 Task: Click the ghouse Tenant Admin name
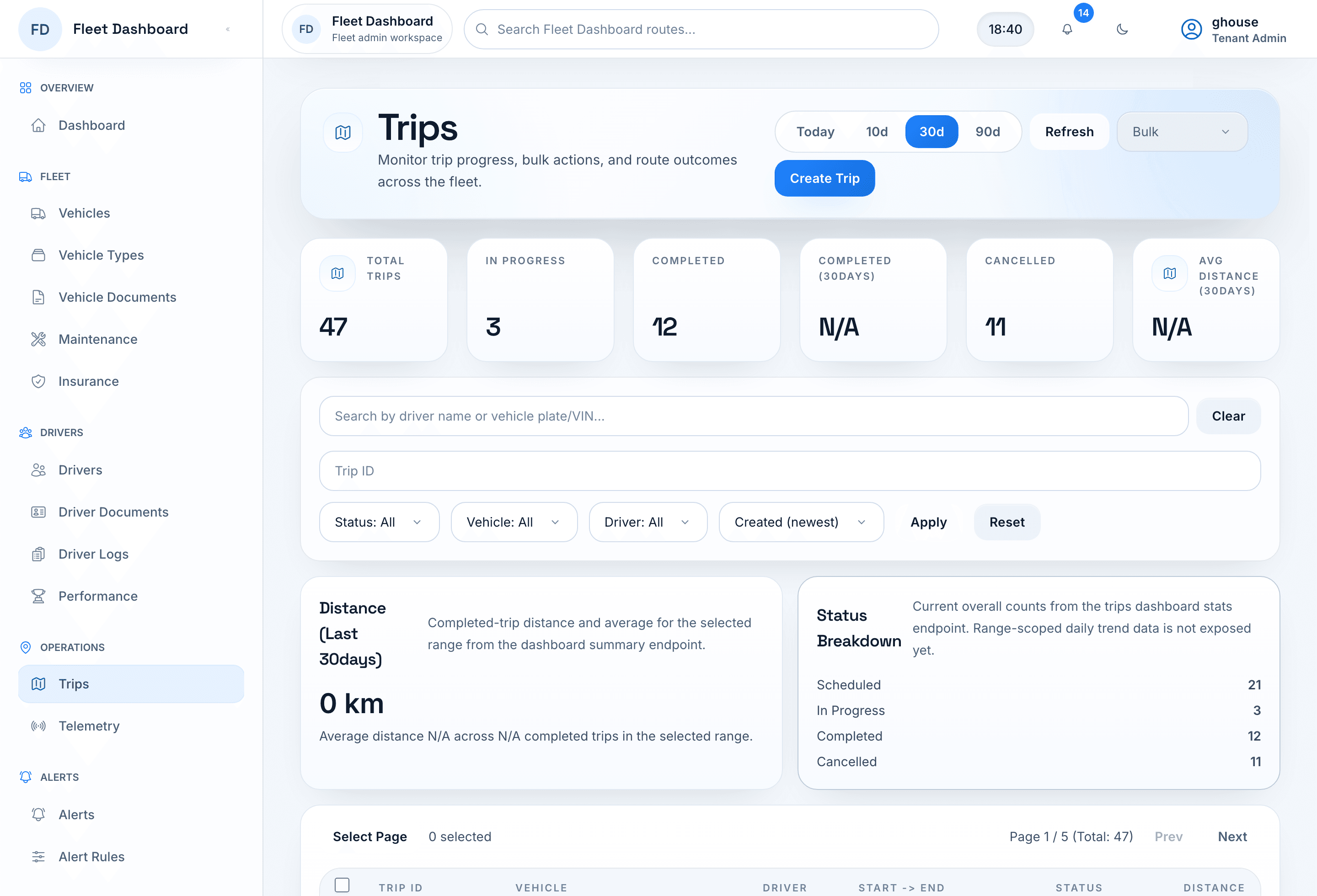coord(1249,29)
